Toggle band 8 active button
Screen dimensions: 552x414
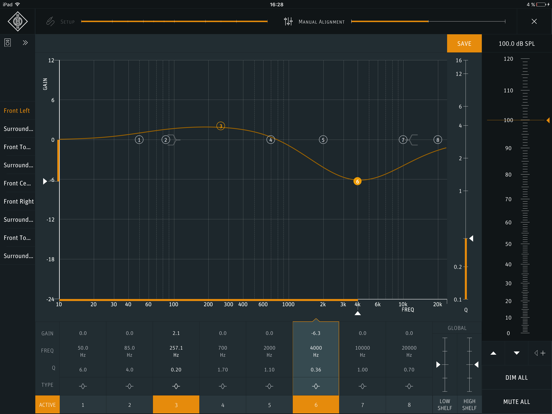click(x=409, y=404)
